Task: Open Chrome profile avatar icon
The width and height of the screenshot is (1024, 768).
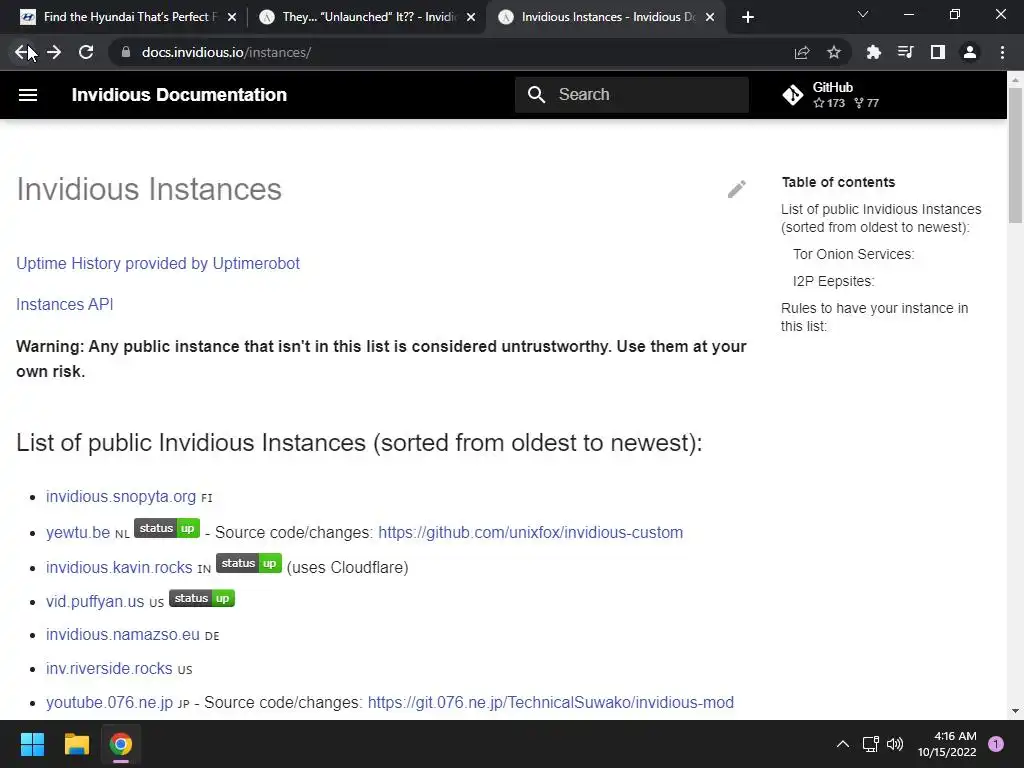Action: point(970,52)
